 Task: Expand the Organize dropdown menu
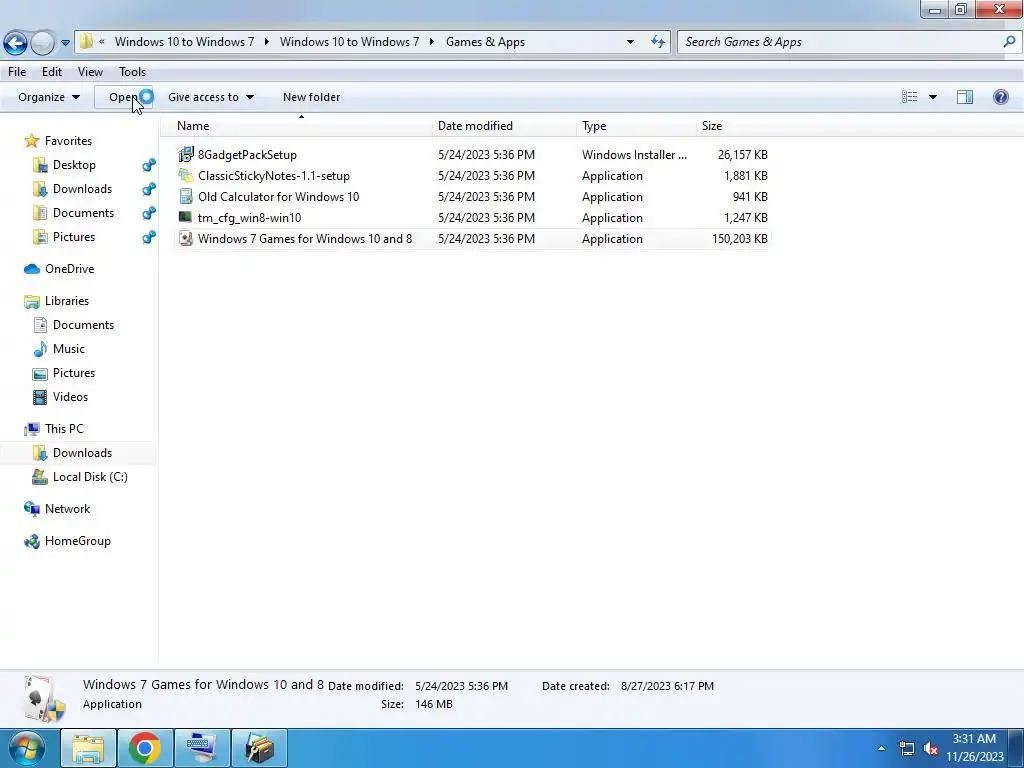[x=49, y=97]
